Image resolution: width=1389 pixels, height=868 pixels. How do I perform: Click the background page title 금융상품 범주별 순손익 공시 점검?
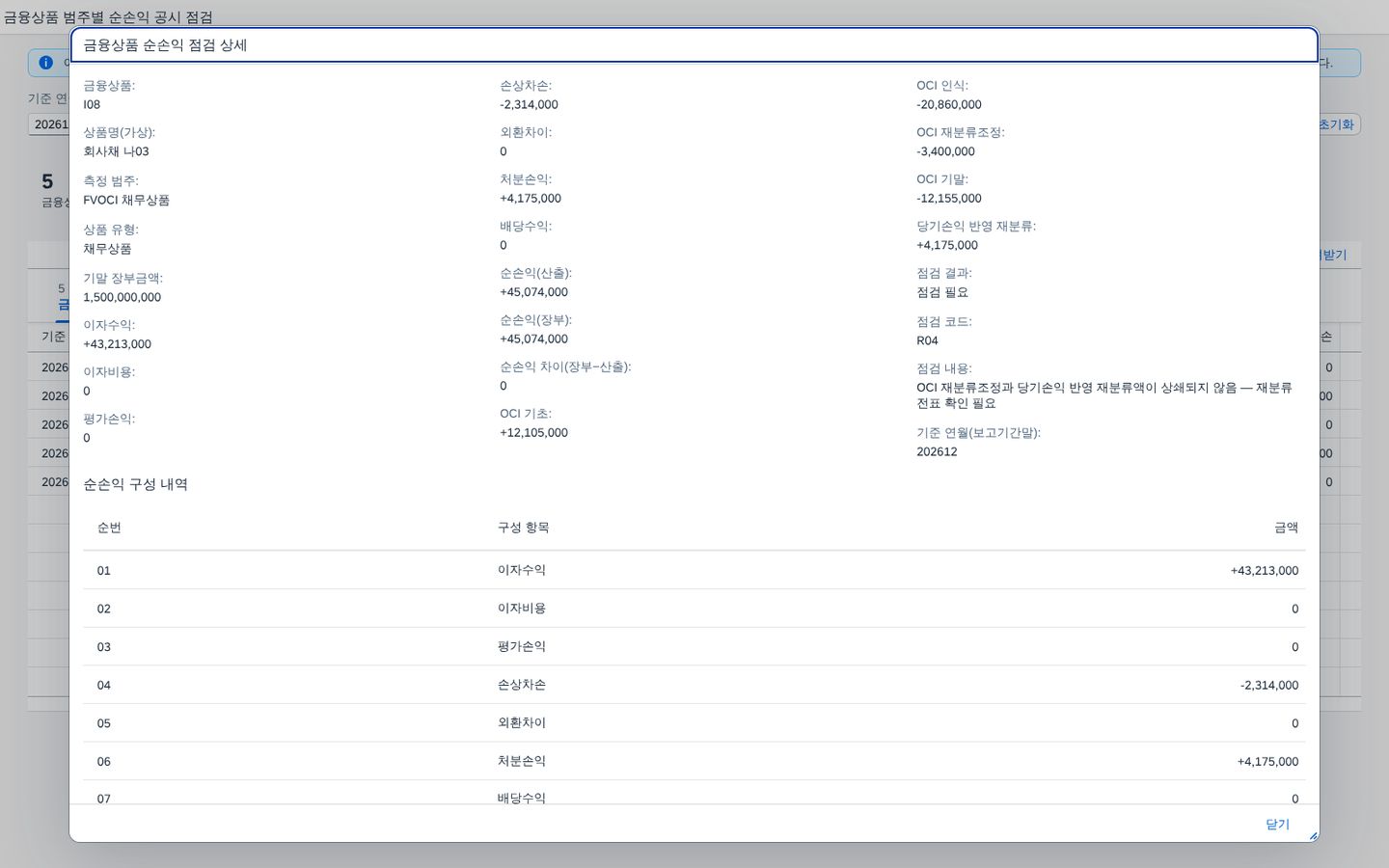[x=107, y=17]
